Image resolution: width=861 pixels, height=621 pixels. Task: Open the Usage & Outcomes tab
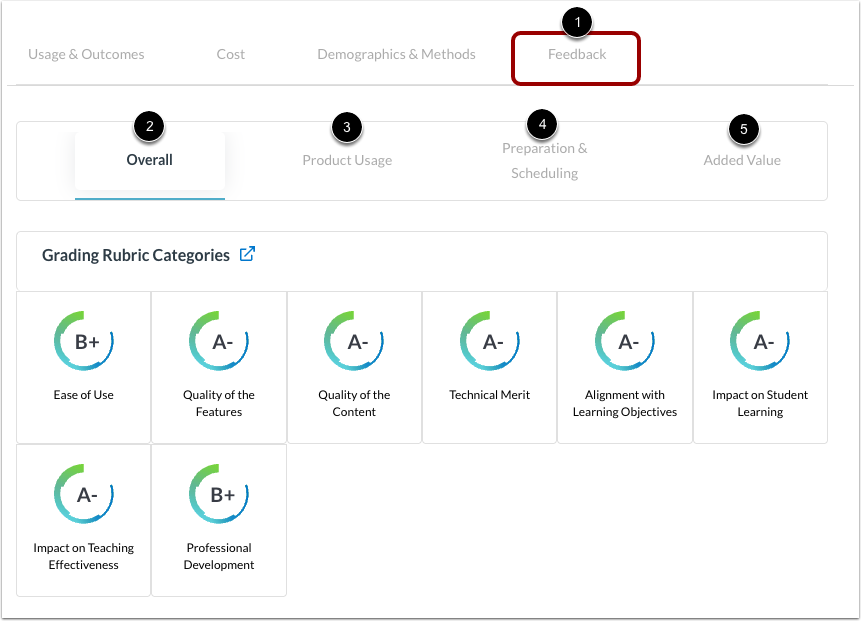(86, 54)
